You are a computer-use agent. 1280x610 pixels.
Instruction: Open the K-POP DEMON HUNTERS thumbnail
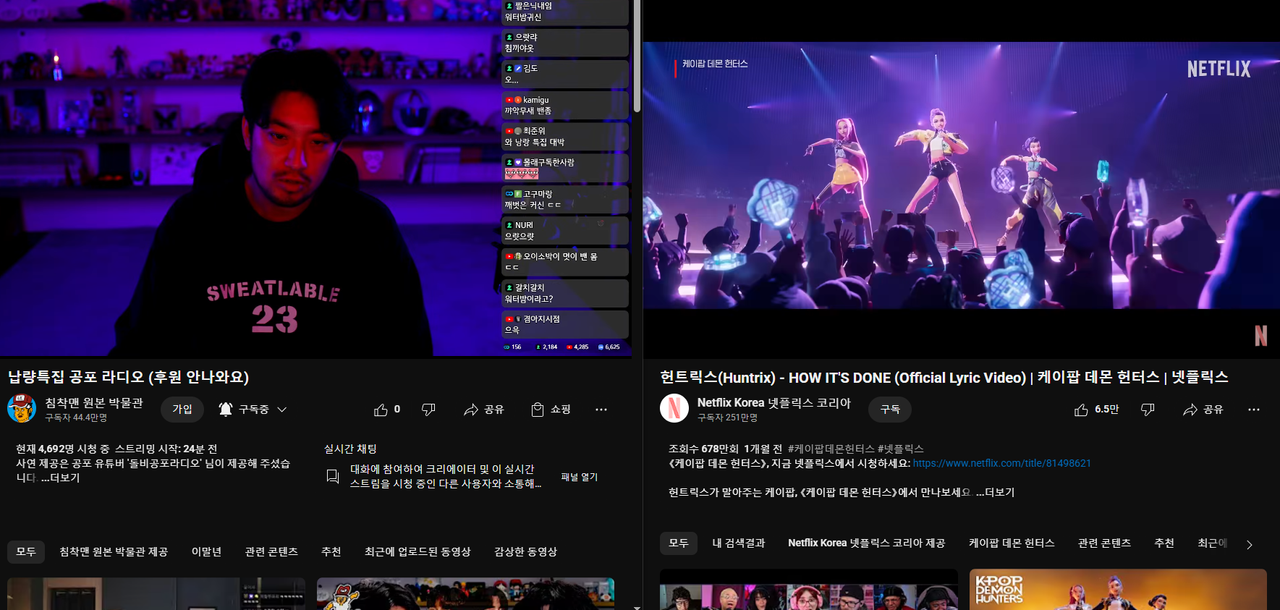tap(1119, 590)
